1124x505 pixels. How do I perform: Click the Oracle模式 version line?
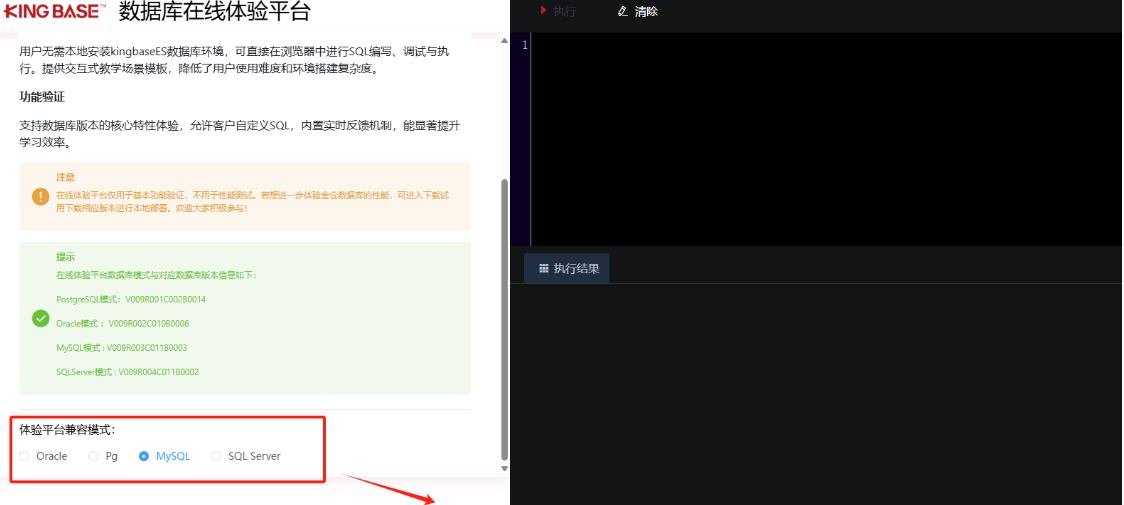pos(123,324)
